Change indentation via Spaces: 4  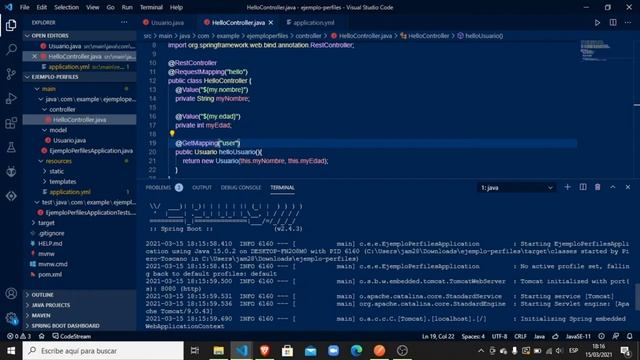click(x=473, y=336)
